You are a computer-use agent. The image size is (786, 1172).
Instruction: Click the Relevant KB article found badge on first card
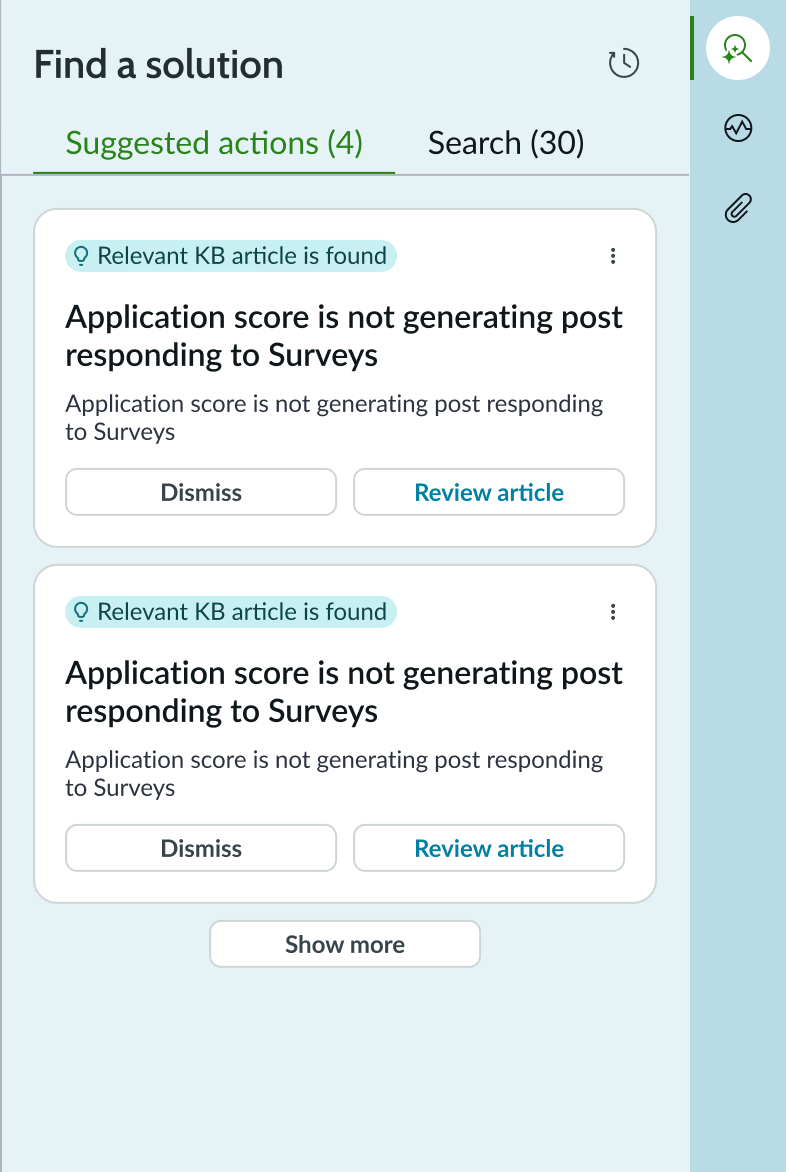click(231, 256)
